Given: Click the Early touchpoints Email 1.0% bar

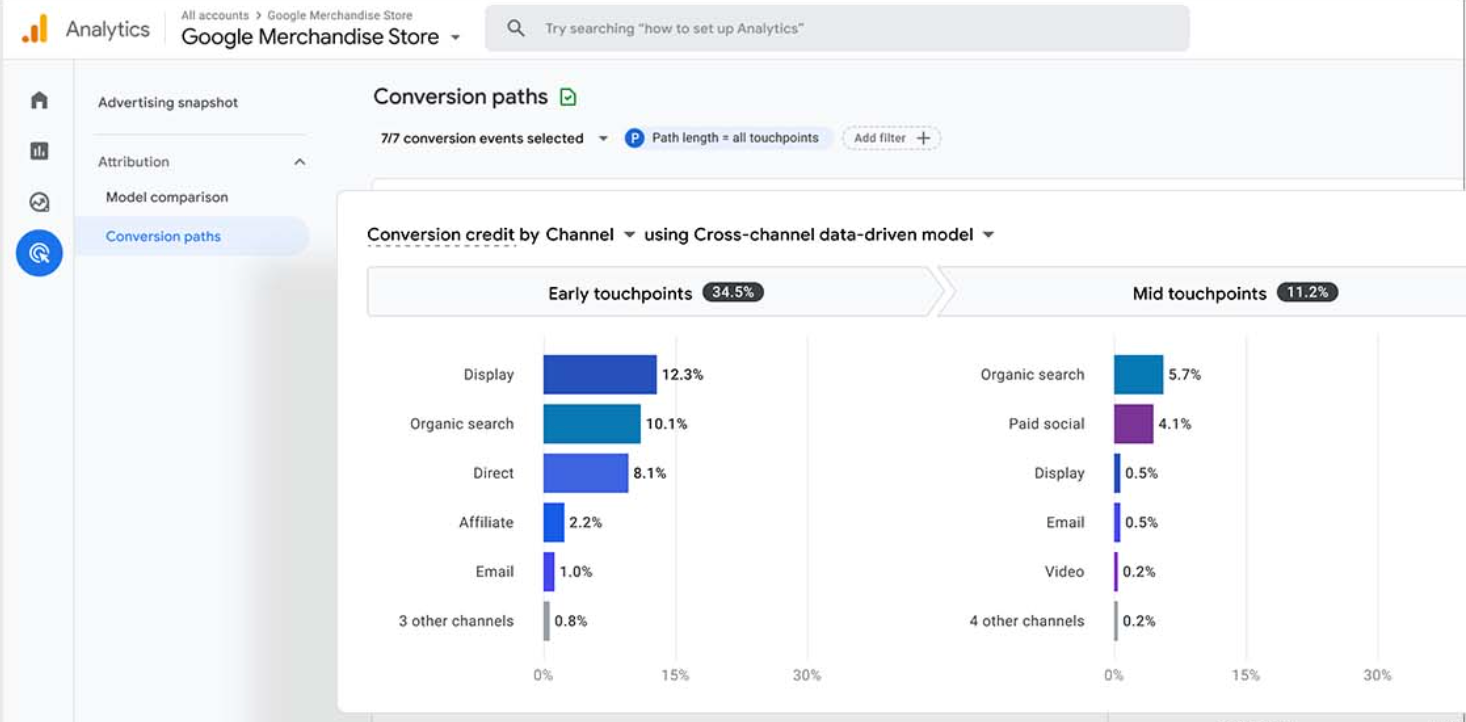Looking at the screenshot, I should tap(549, 571).
